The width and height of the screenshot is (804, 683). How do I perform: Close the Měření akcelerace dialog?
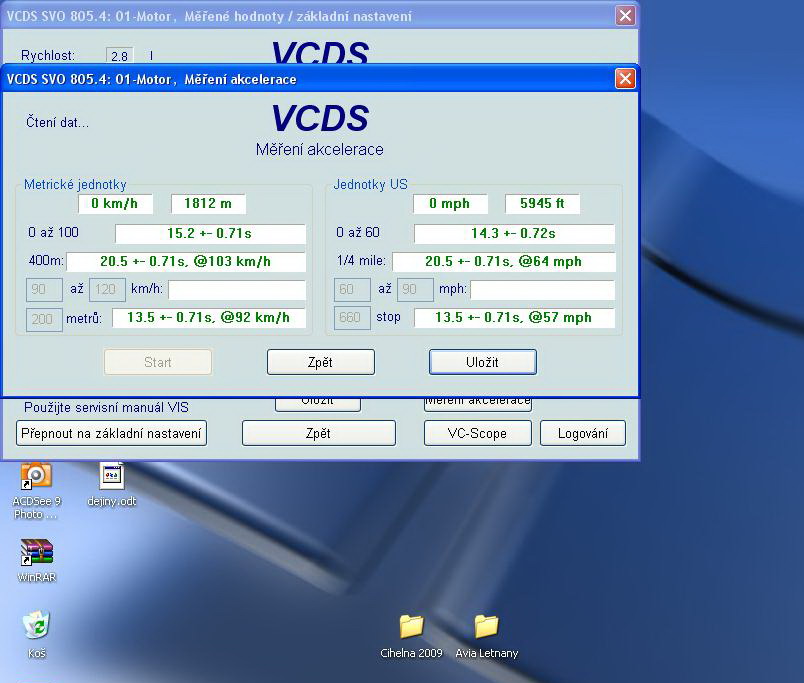[625, 79]
